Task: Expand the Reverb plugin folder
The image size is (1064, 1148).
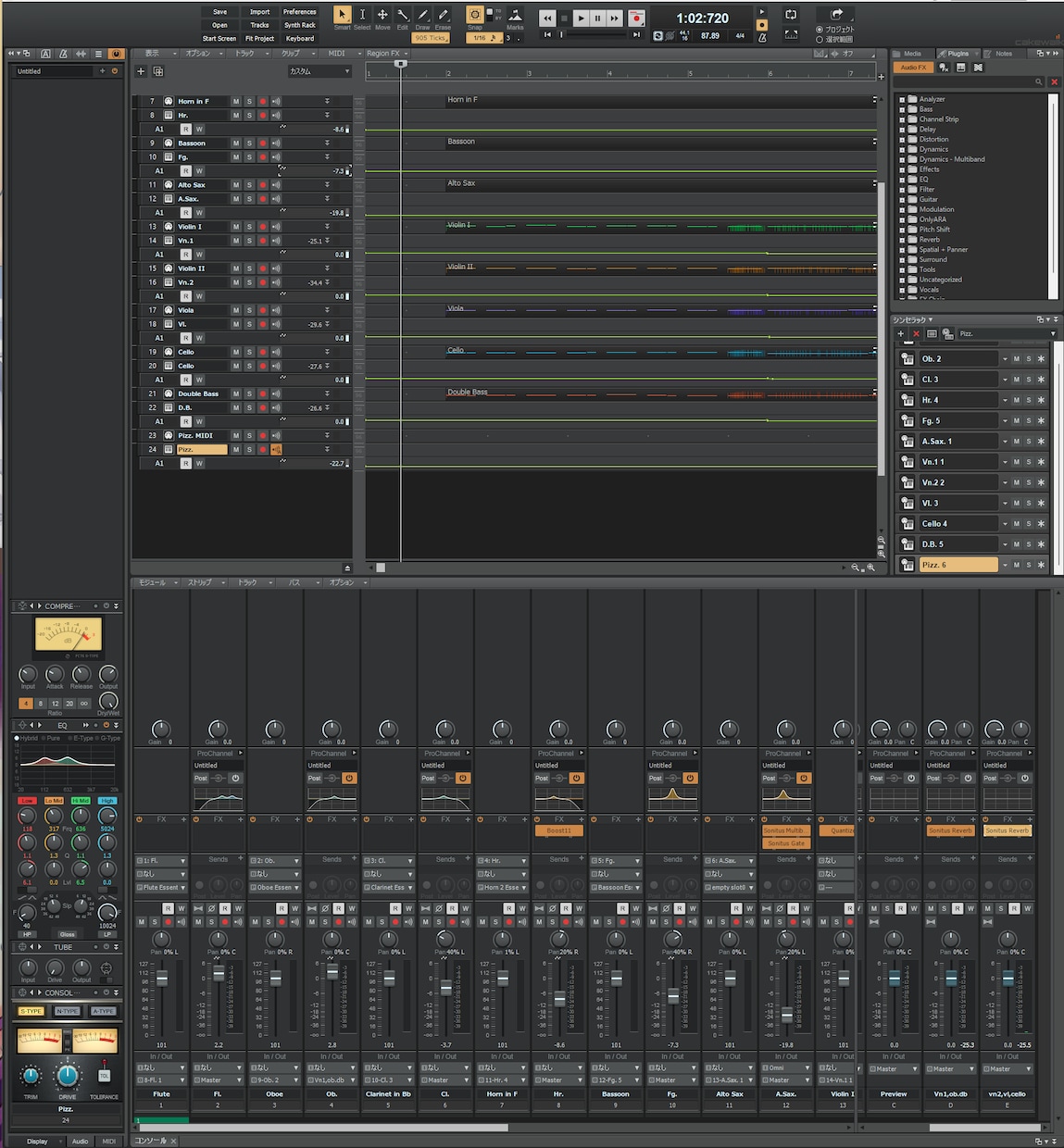Action: point(902,240)
